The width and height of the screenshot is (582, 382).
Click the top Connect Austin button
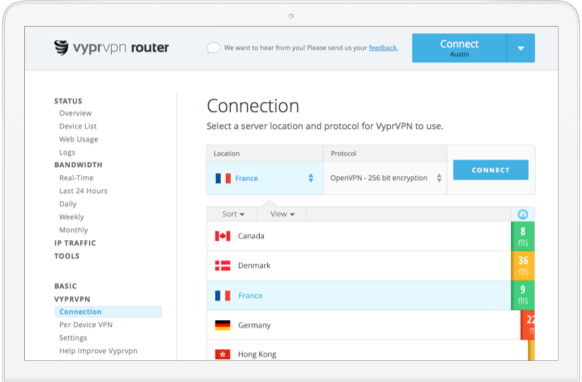tap(459, 48)
